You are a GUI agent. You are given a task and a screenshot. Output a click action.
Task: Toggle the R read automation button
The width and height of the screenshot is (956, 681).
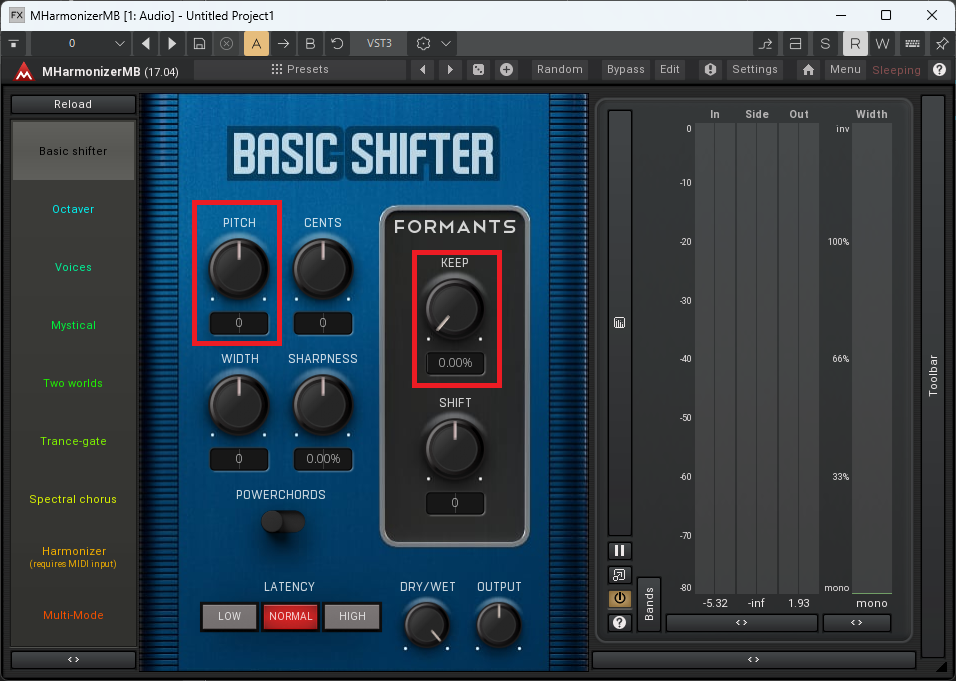pos(855,43)
